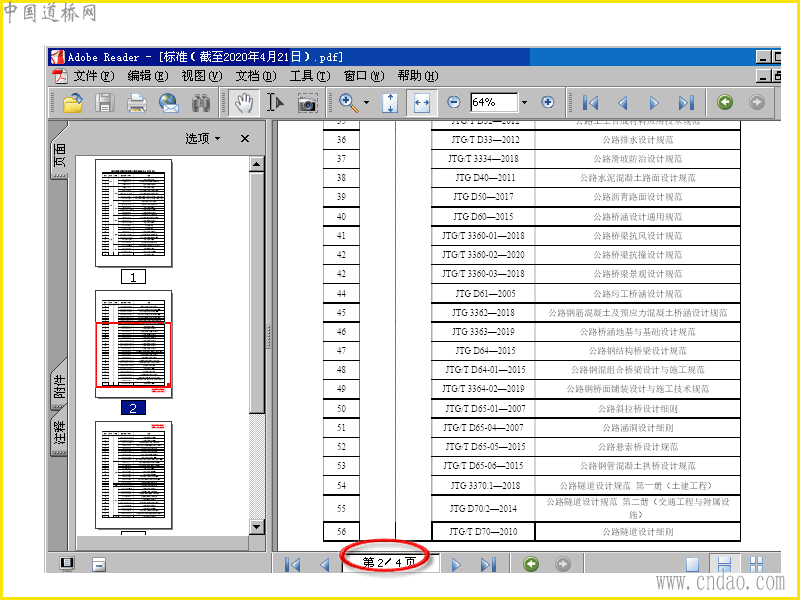The height and width of the screenshot is (600, 800).
Task: Open the 文档(D) menu
Action: (256, 76)
